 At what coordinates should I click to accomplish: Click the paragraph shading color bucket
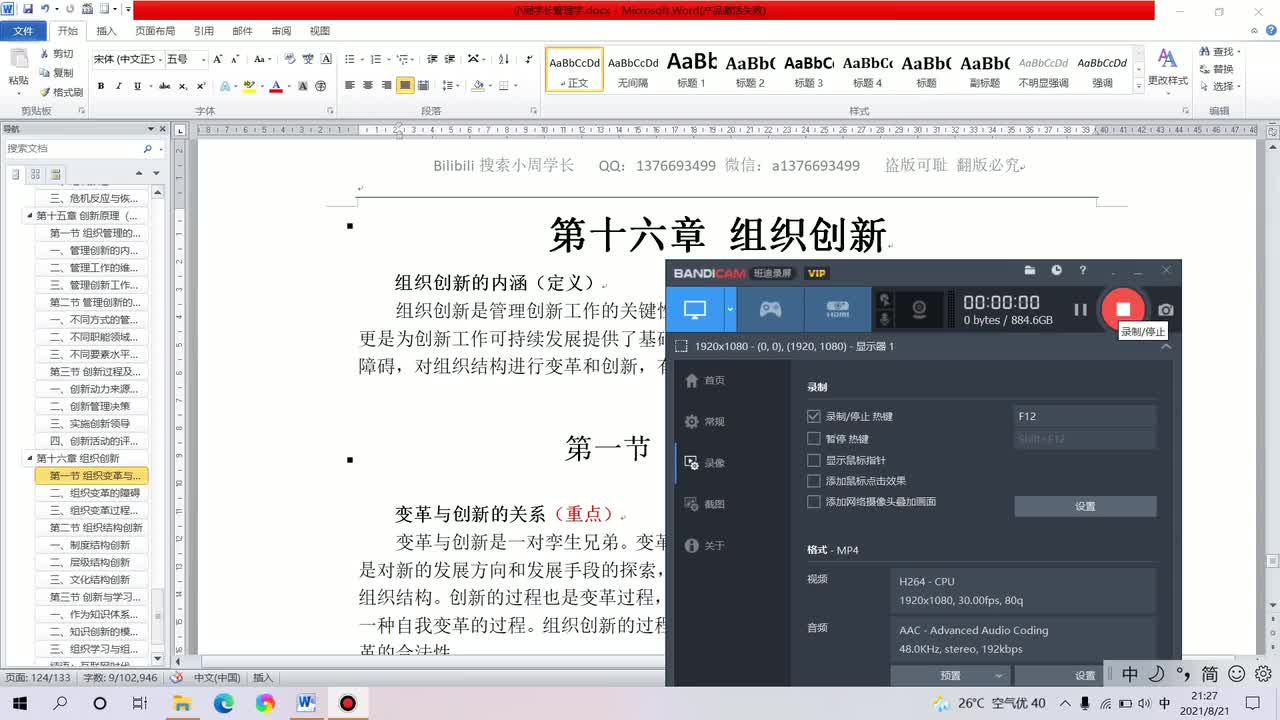pos(478,86)
